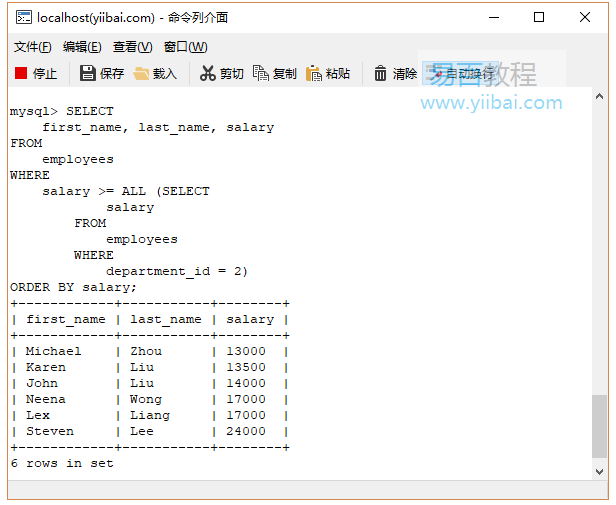
Task: Open the View (查看) menu
Action: coord(132,47)
